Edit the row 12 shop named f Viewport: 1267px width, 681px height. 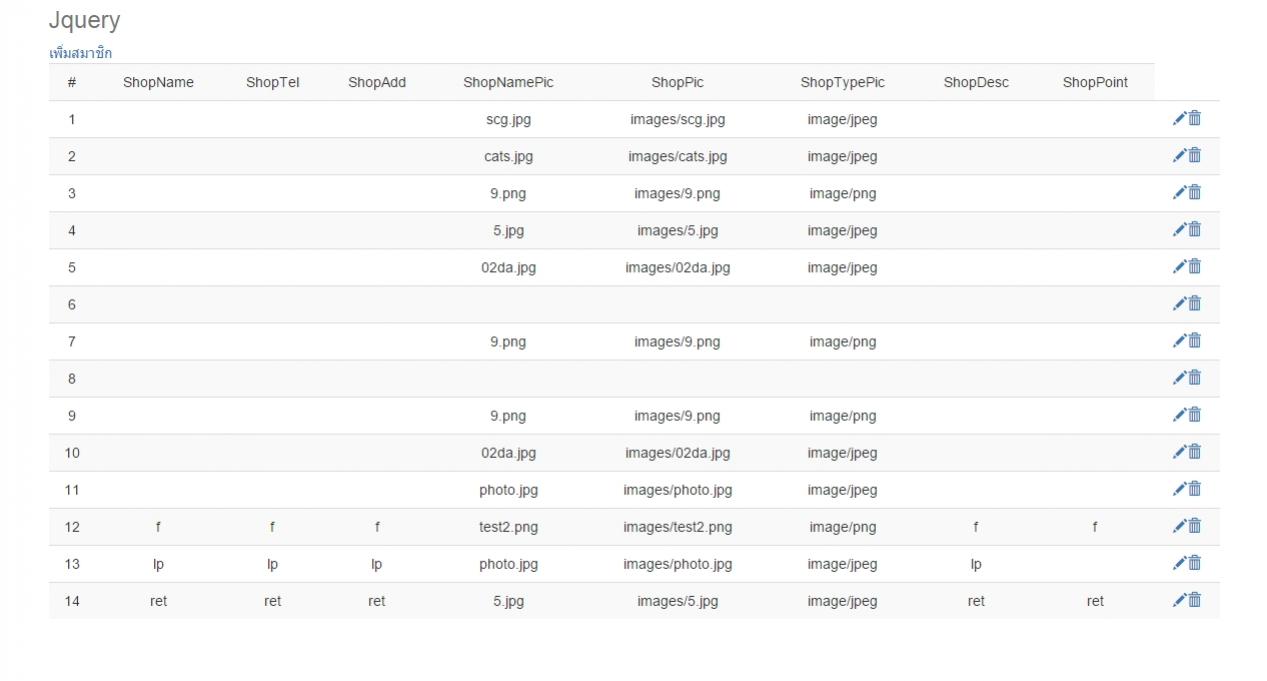[x=1179, y=526]
